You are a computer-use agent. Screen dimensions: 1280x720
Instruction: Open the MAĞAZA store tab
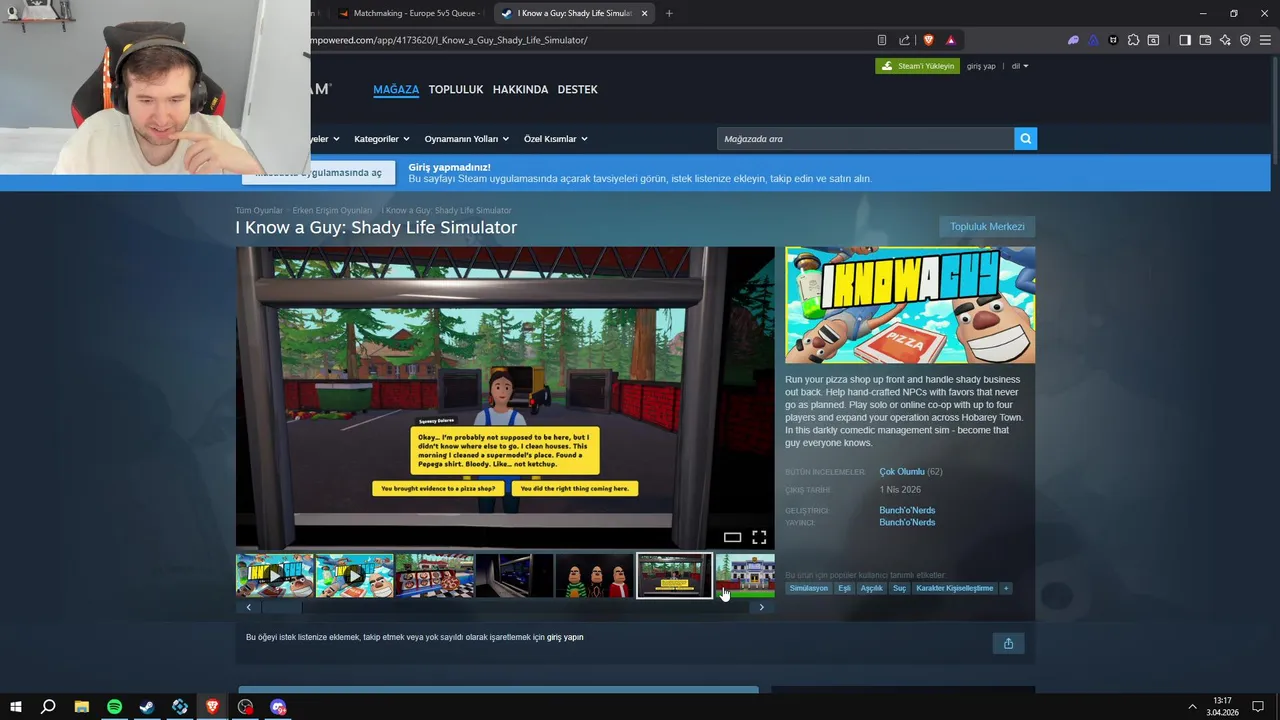396,90
